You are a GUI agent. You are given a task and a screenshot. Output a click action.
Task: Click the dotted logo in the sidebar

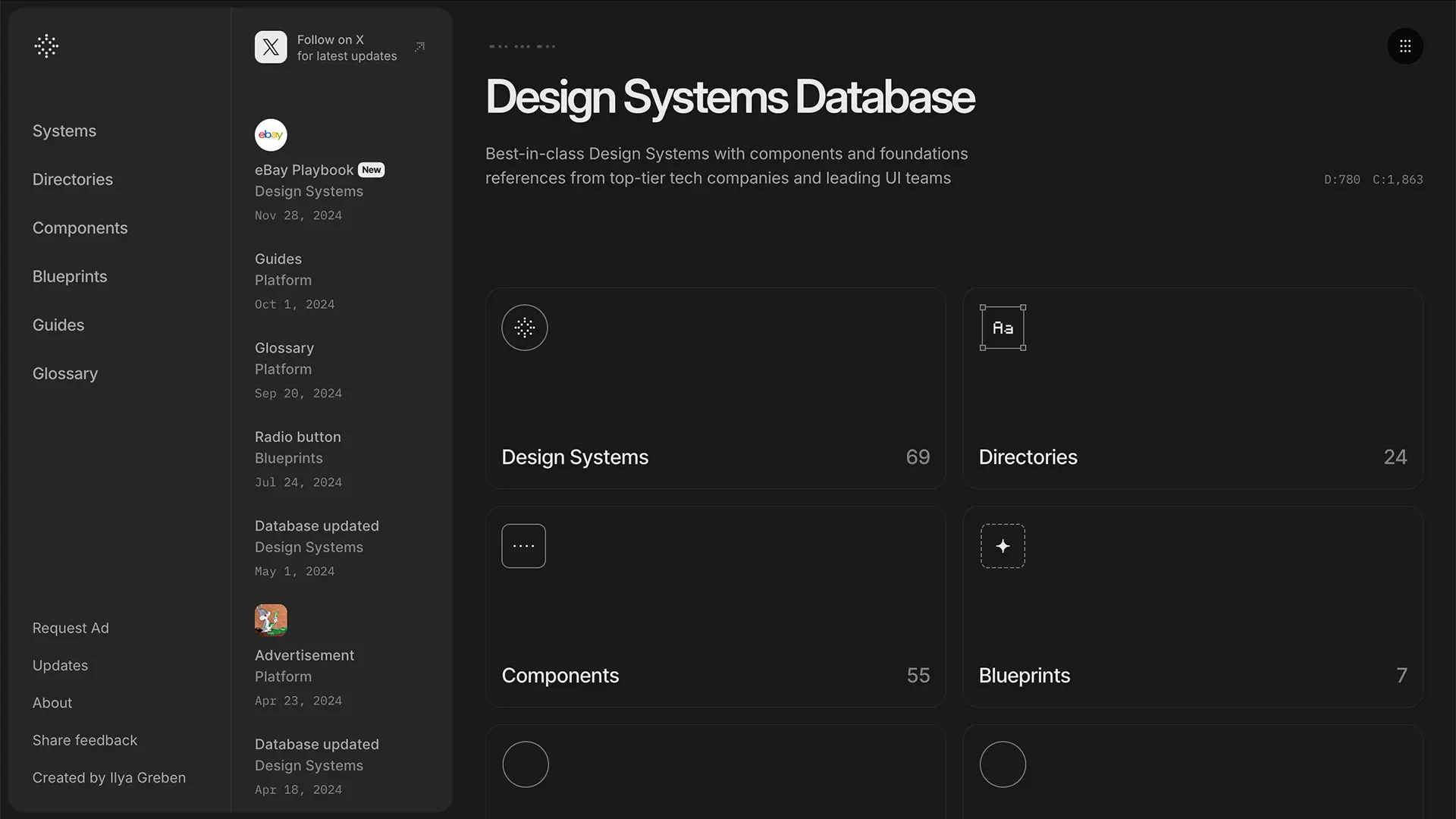[46, 46]
